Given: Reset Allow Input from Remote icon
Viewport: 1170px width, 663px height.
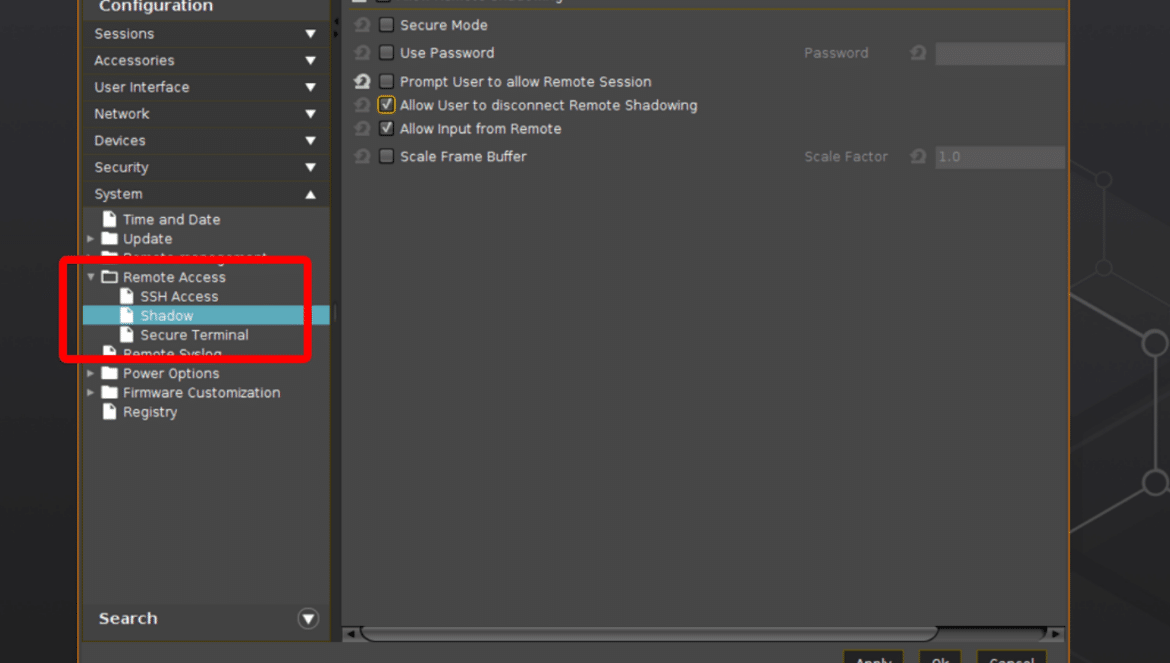Looking at the screenshot, I should 362,129.
